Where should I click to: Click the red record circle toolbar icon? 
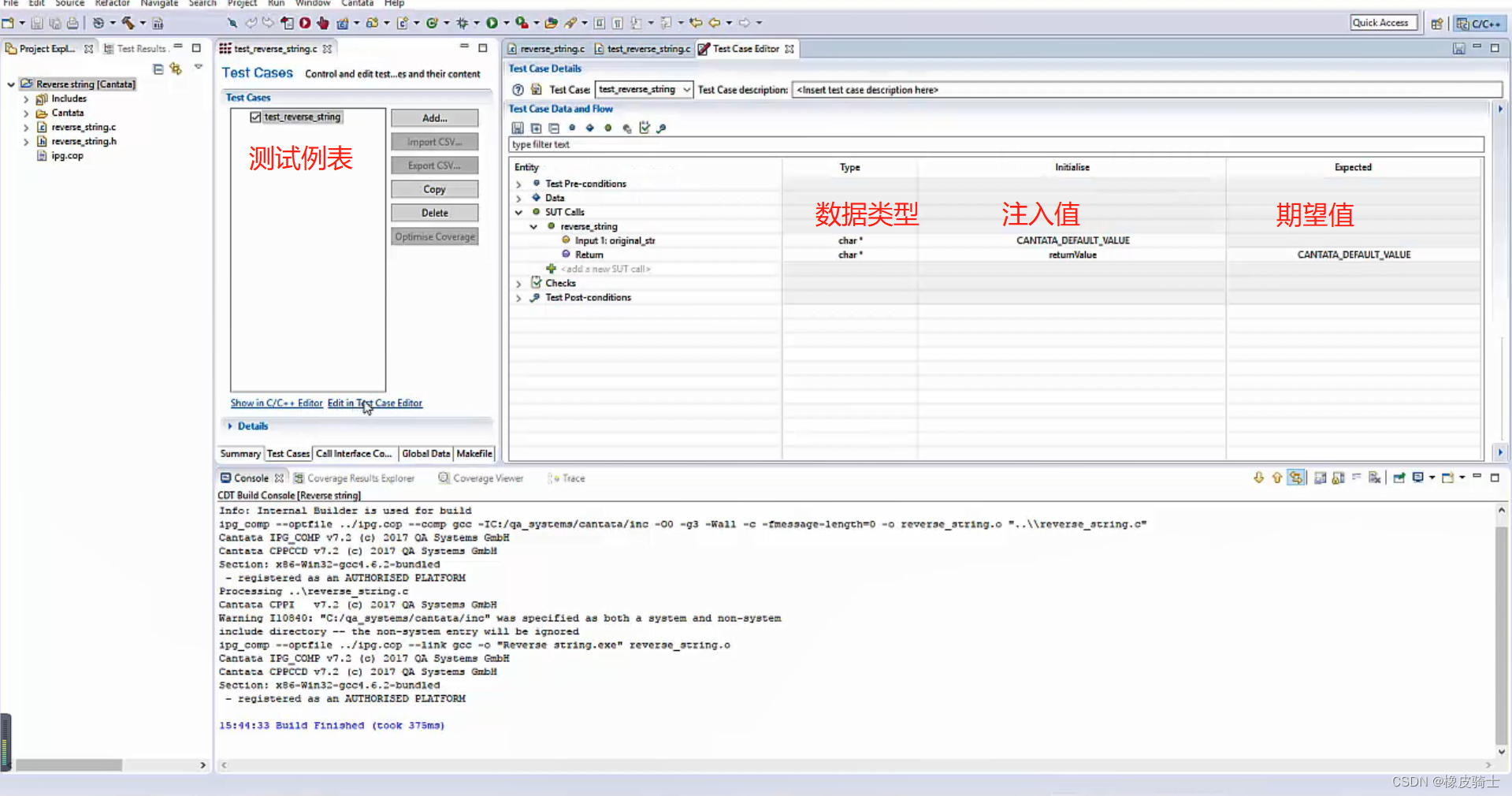(x=305, y=23)
